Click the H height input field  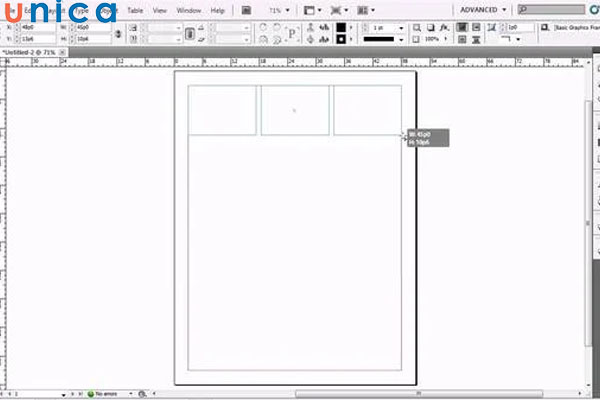(93, 39)
